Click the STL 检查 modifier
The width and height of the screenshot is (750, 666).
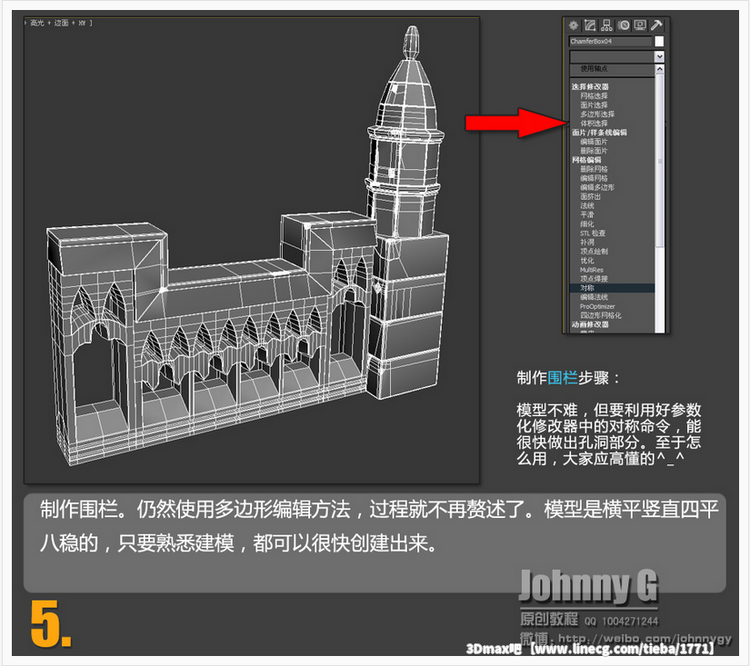pos(594,233)
